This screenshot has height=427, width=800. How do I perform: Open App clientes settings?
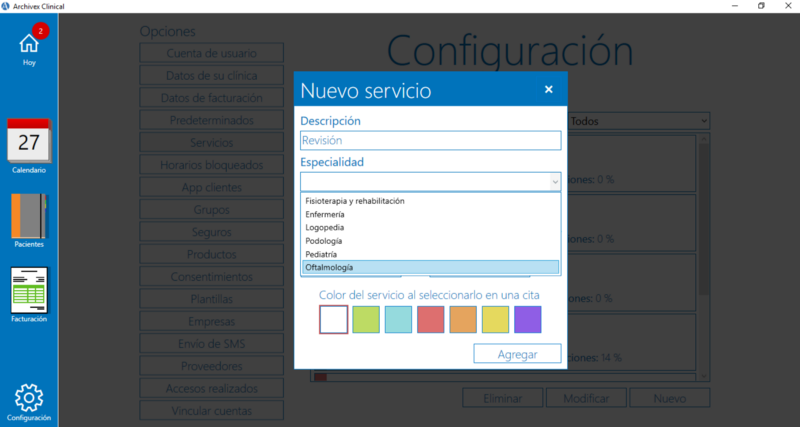click(x=212, y=187)
